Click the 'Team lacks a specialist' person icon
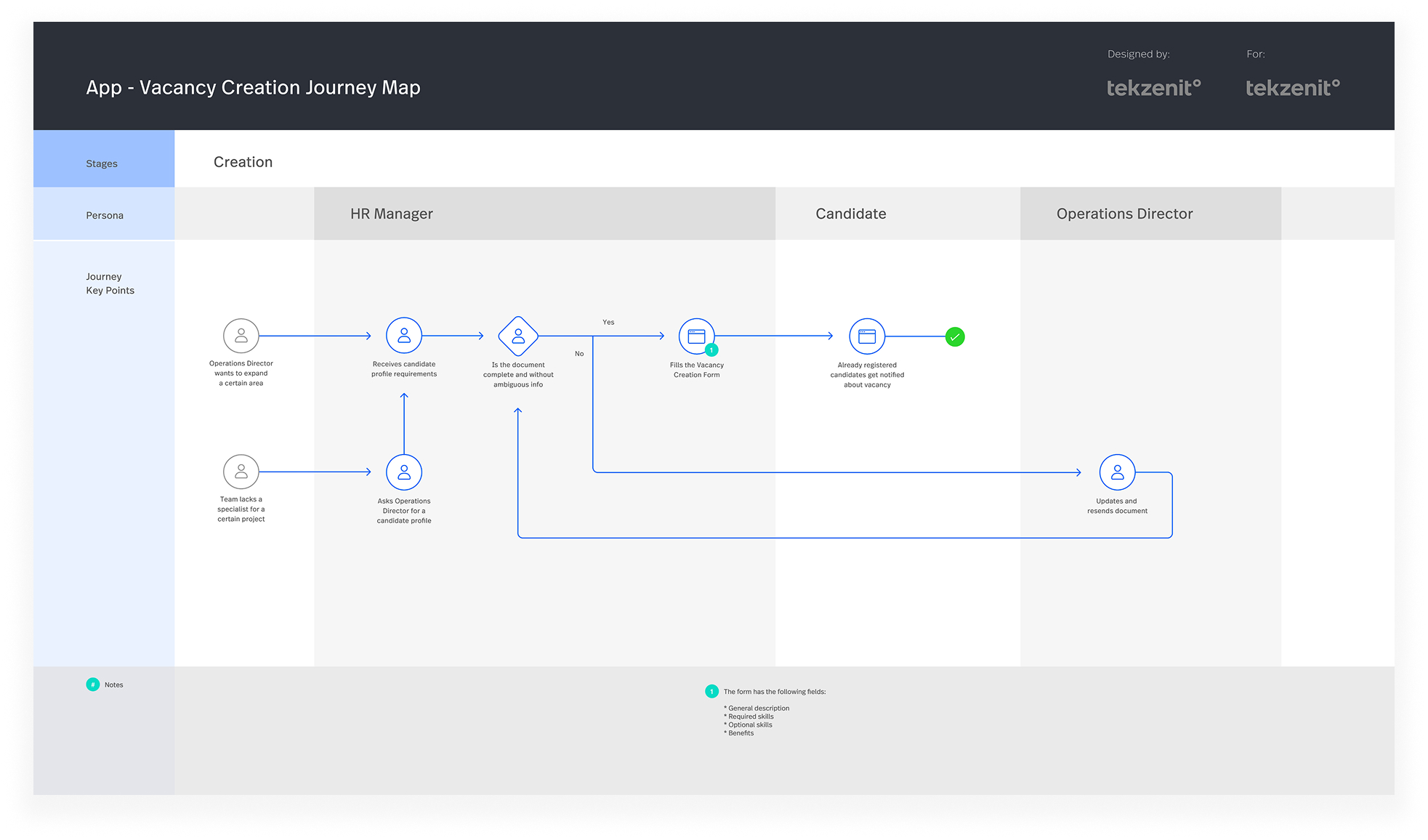This screenshot has width=1428, height=840. (x=241, y=472)
